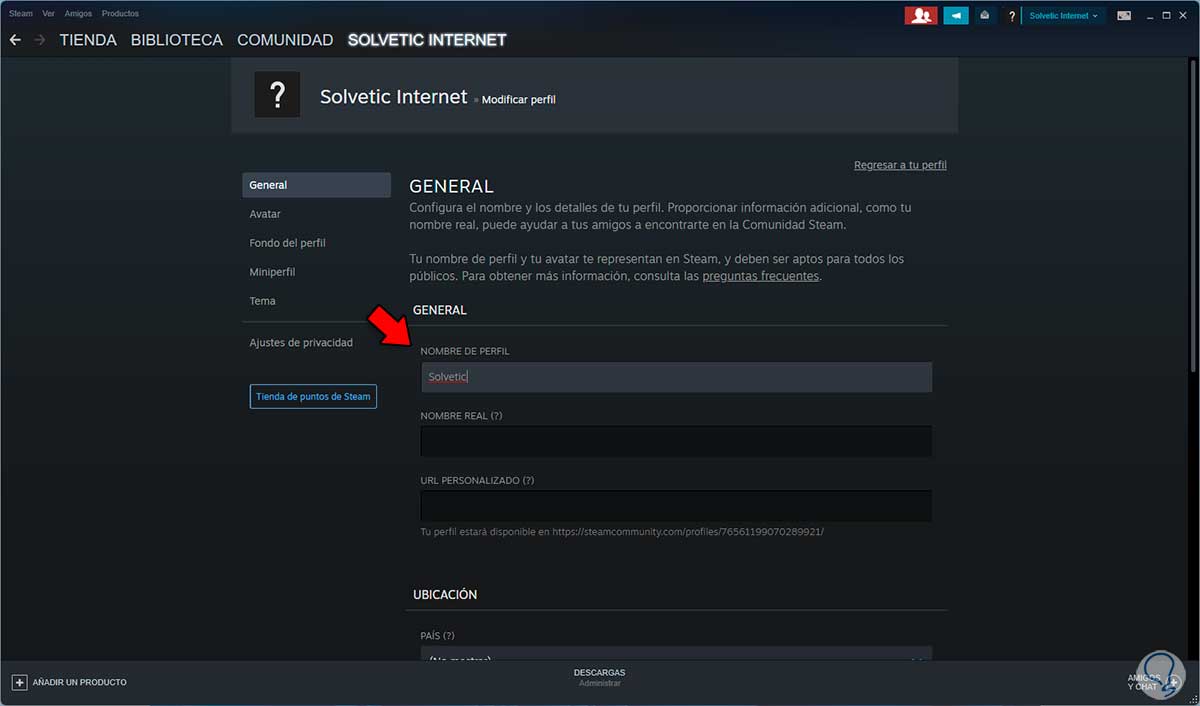
Task: Open the Ver menu
Action: point(48,14)
